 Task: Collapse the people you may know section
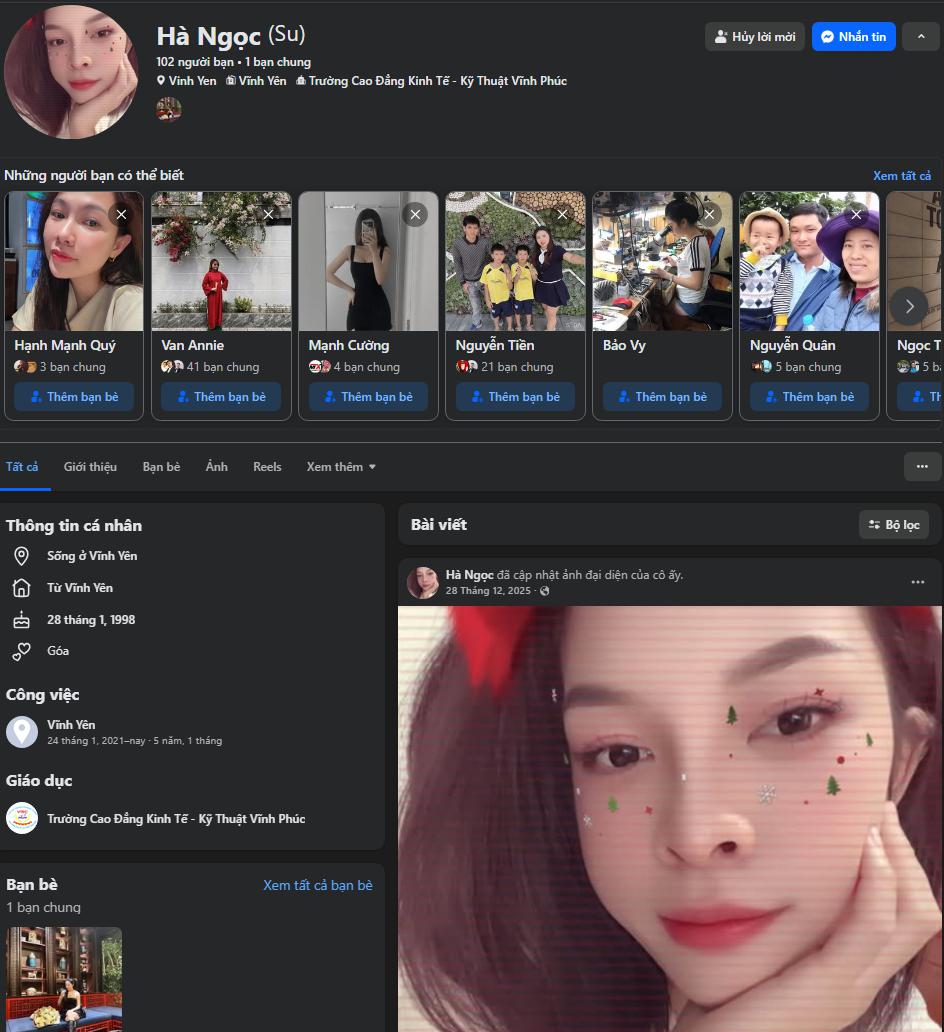921,37
